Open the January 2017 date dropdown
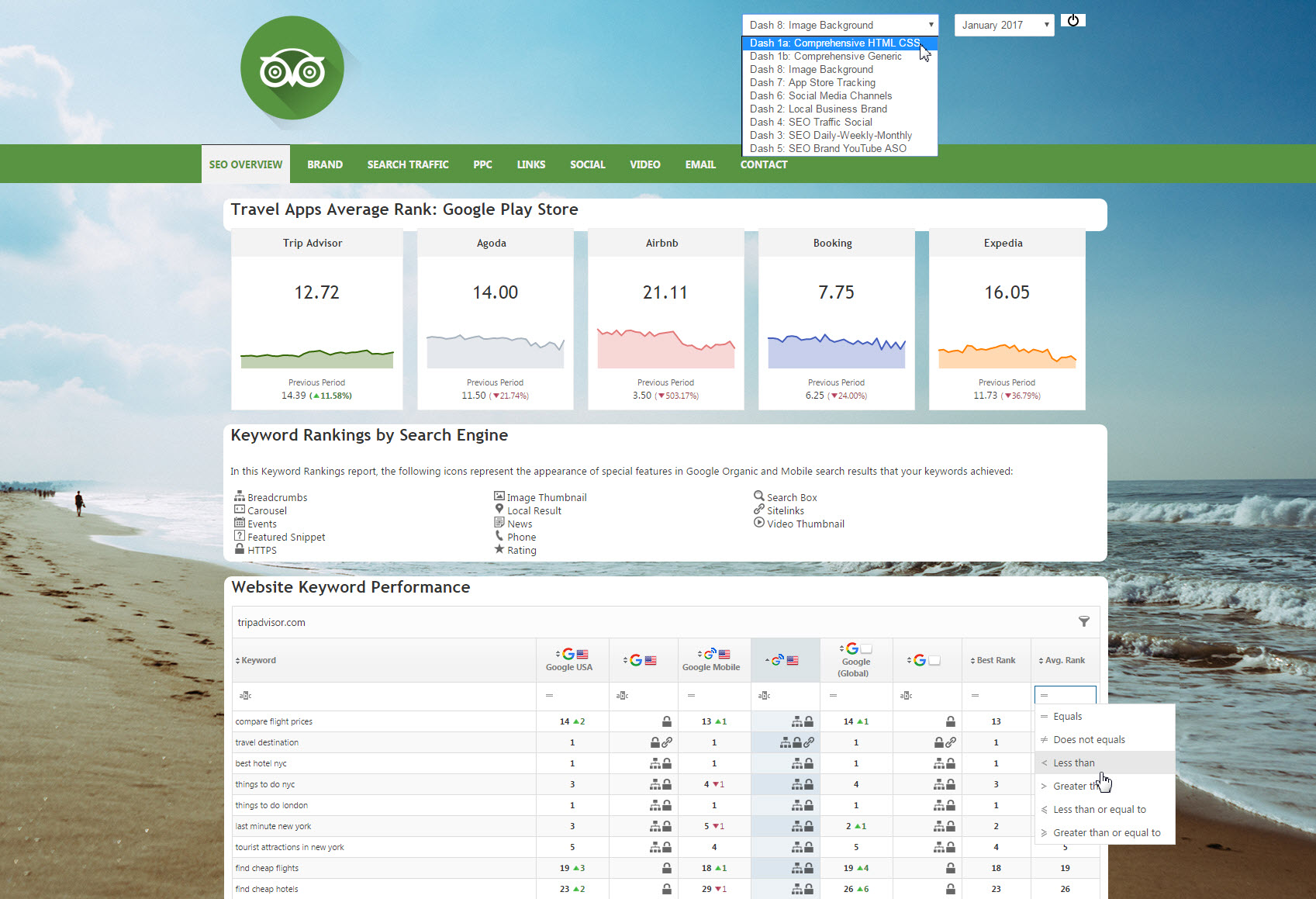The image size is (1316, 899). [x=1003, y=25]
